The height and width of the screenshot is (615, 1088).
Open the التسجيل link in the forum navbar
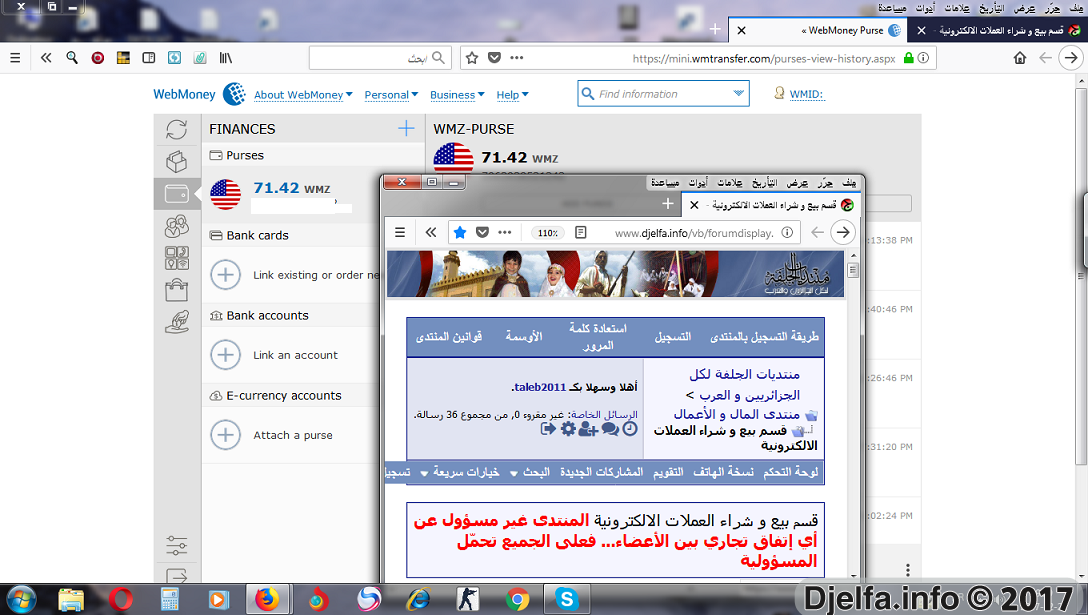673,337
